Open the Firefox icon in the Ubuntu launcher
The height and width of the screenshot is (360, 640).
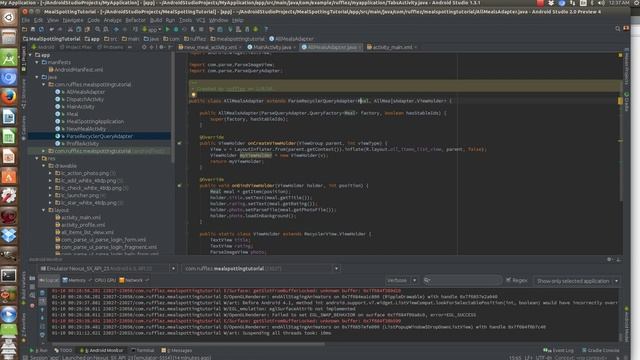click(9, 97)
